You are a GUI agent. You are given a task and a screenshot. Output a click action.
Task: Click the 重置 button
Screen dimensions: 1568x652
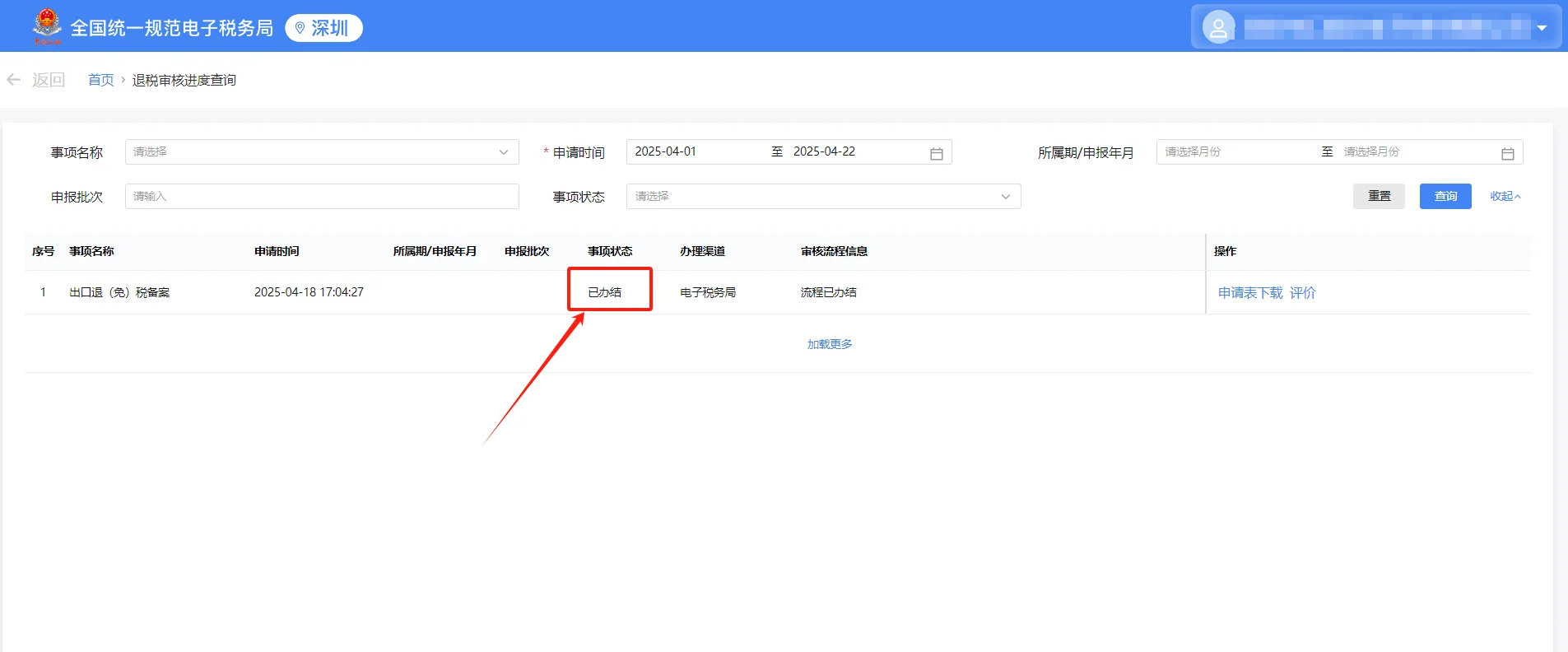(x=1379, y=196)
